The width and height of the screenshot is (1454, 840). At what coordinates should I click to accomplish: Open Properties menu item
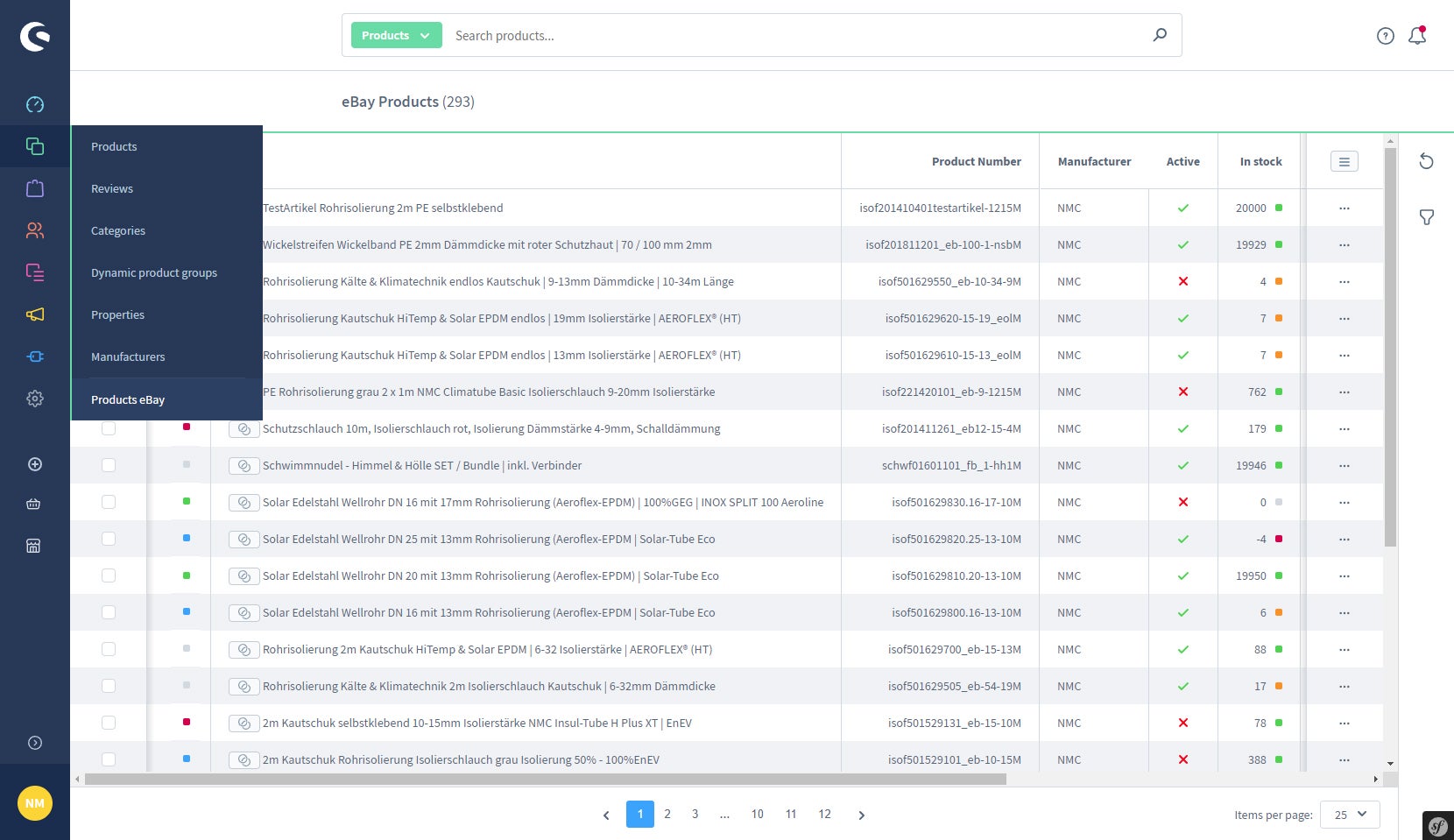166,314
